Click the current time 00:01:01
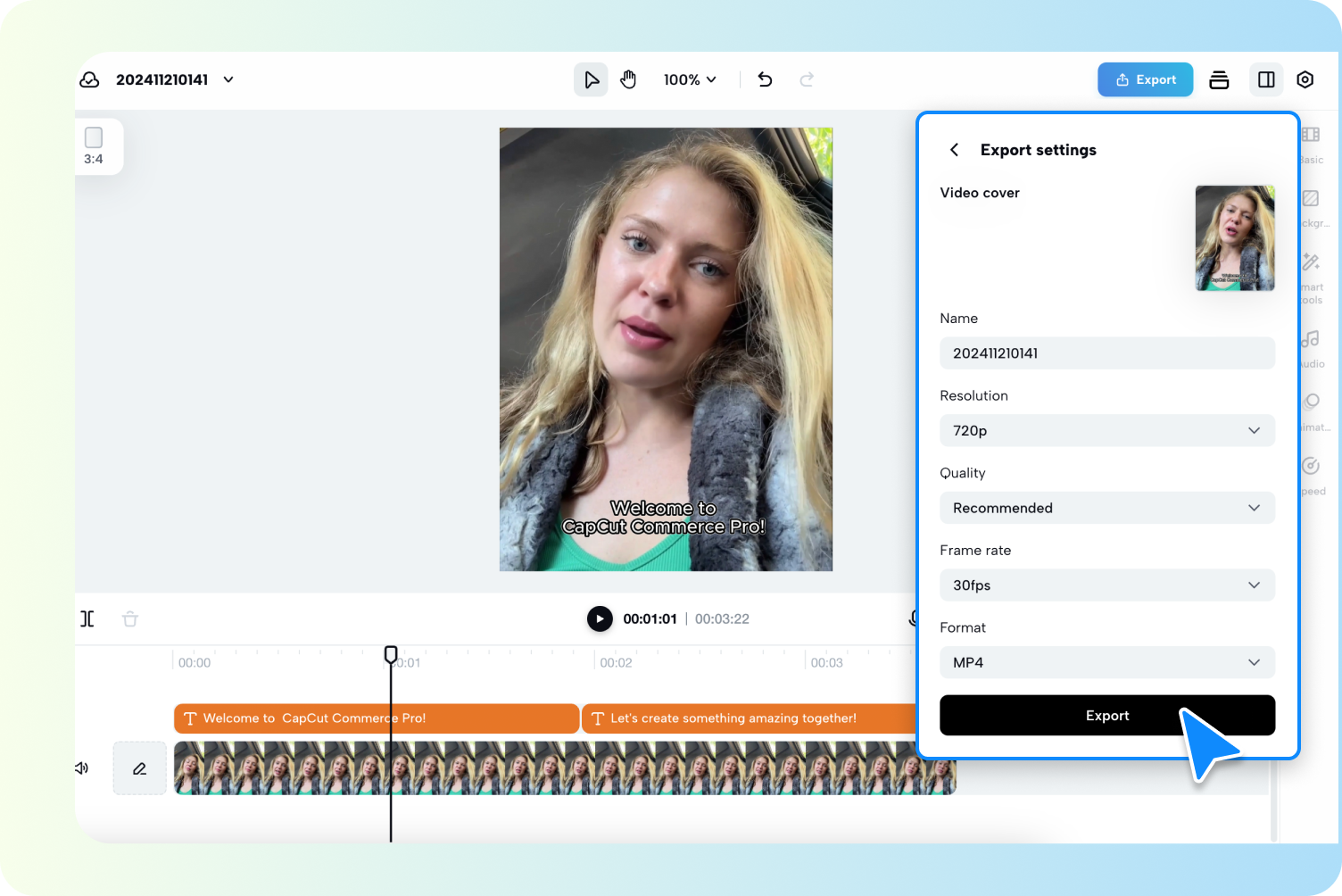 [650, 618]
